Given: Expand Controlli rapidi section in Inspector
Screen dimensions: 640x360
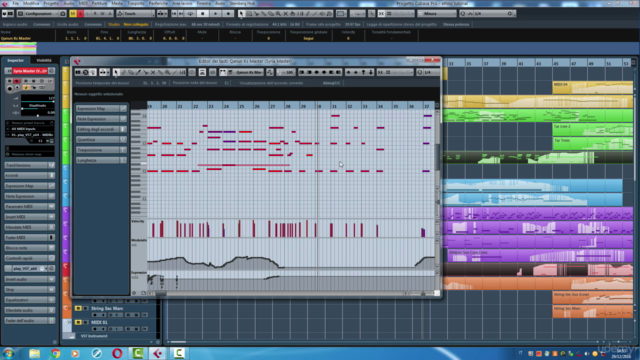Looking at the screenshot, I should click(x=29, y=258).
